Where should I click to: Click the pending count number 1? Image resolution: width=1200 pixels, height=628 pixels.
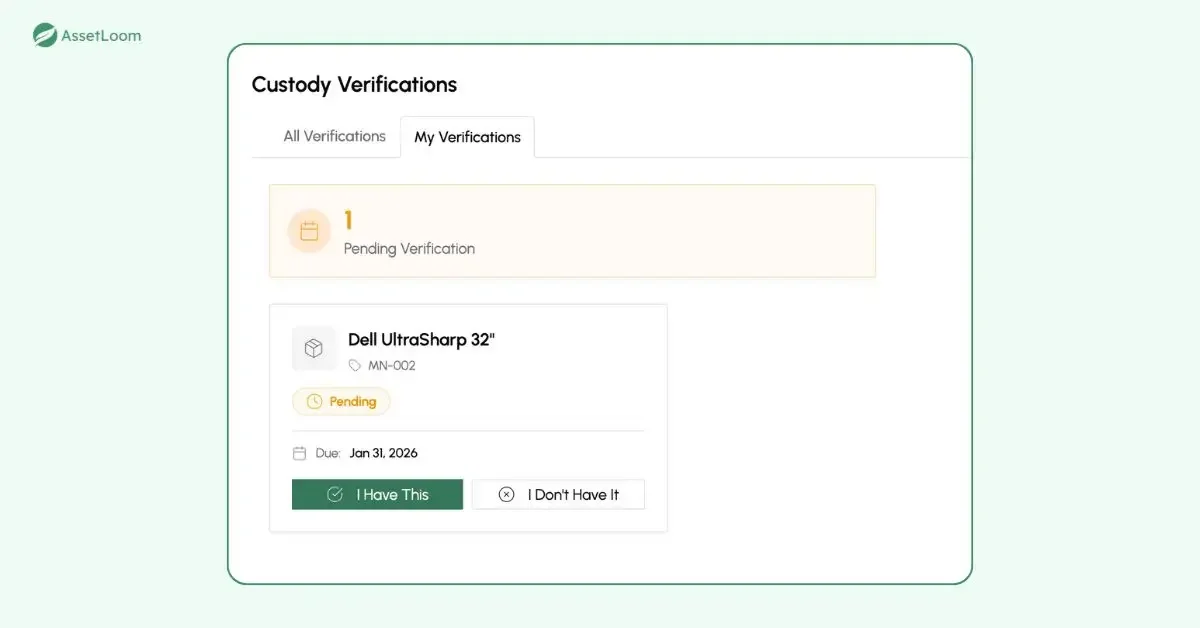click(x=349, y=220)
